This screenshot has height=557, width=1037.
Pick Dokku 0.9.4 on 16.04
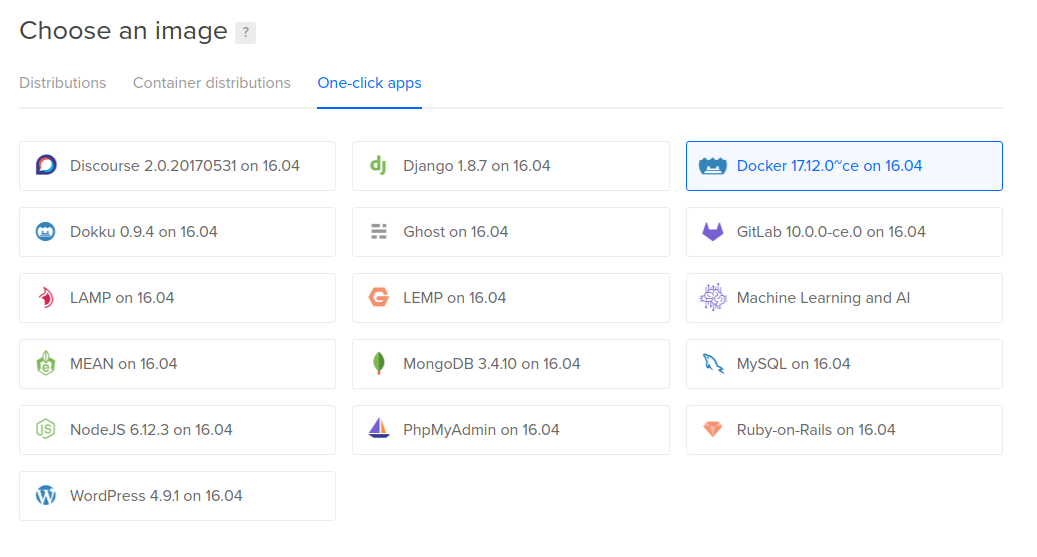[x=177, y=232]
